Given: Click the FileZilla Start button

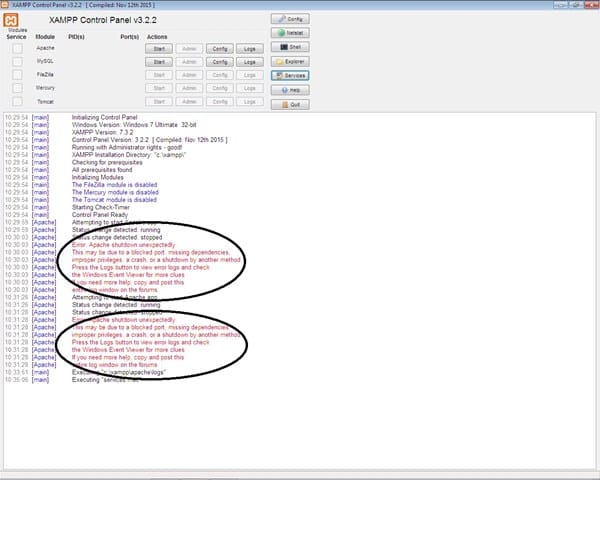Looking at the screenshot, I should 159,75.
